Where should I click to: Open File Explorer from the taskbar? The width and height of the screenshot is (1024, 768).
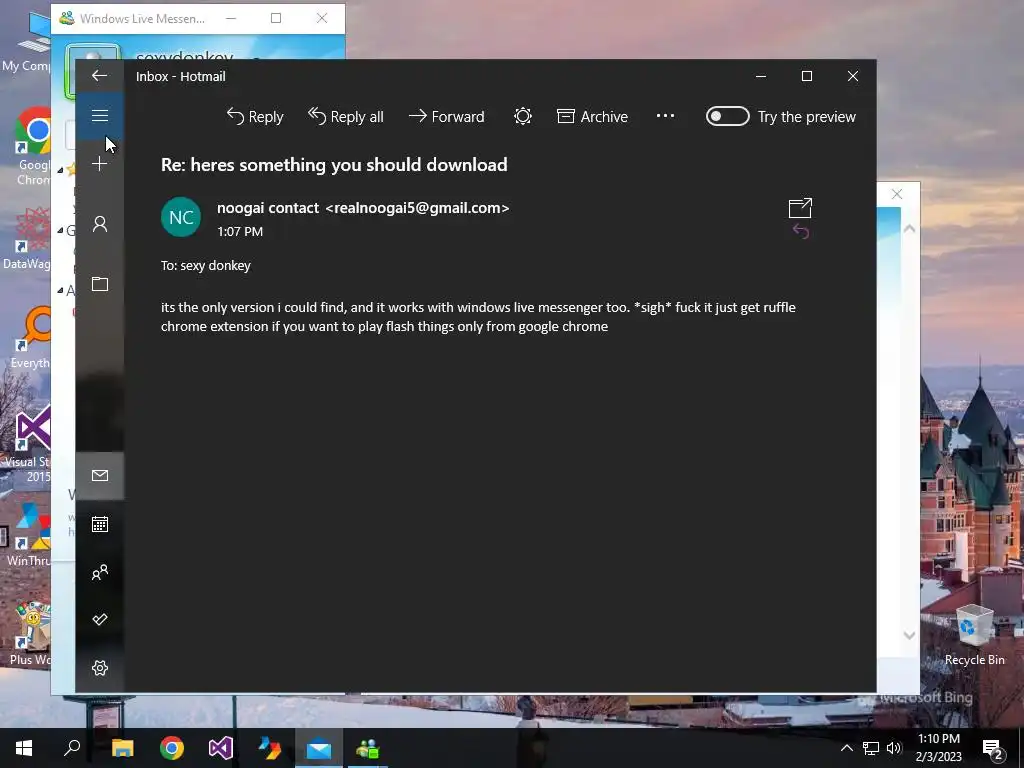point(122,748)
